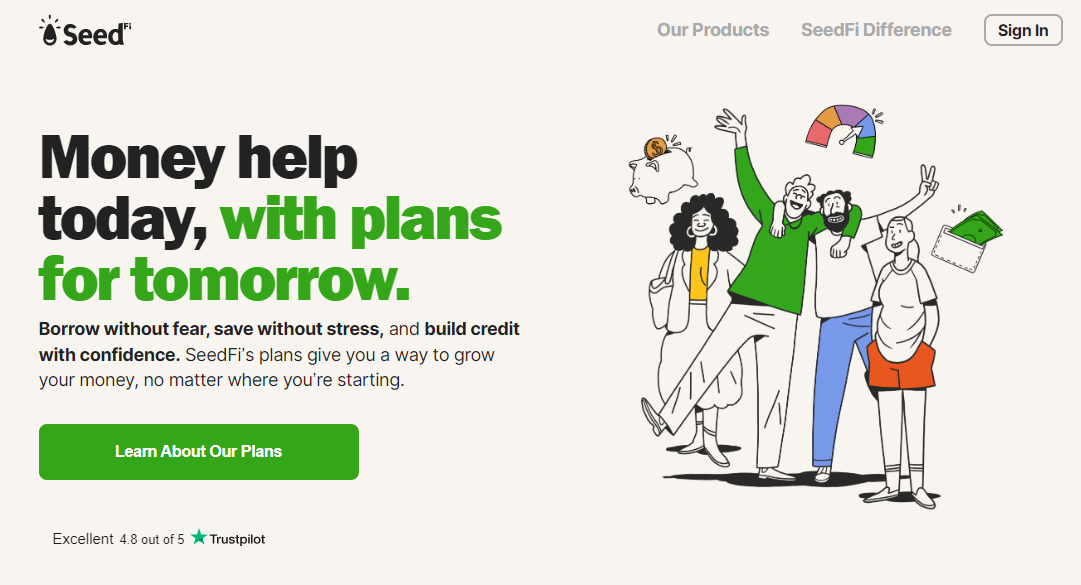The image size is (1081, 585).
Task: Click the Sign In button
Action: point(1023,30)
